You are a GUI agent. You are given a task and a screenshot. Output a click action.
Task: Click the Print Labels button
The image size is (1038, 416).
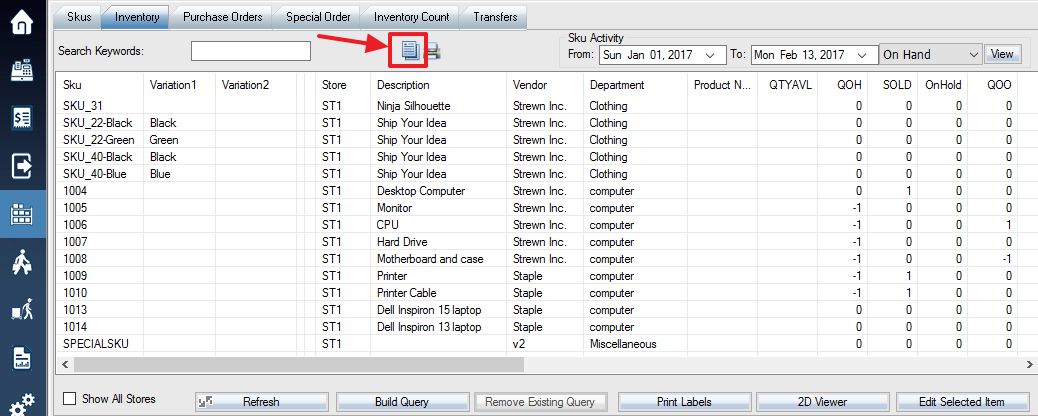pyautogui.click(x=684, y=401)
